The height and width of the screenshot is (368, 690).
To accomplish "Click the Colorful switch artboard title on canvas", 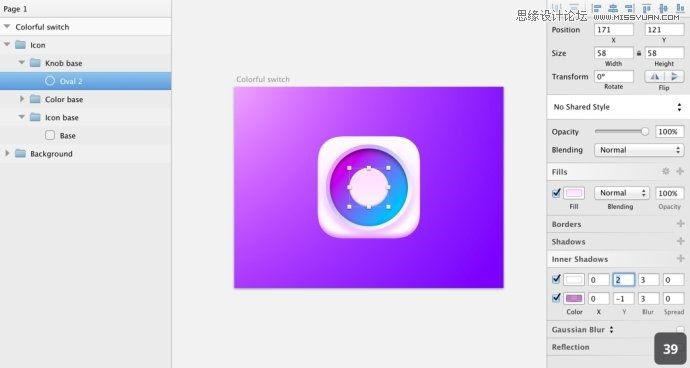I will click(263, 79).
